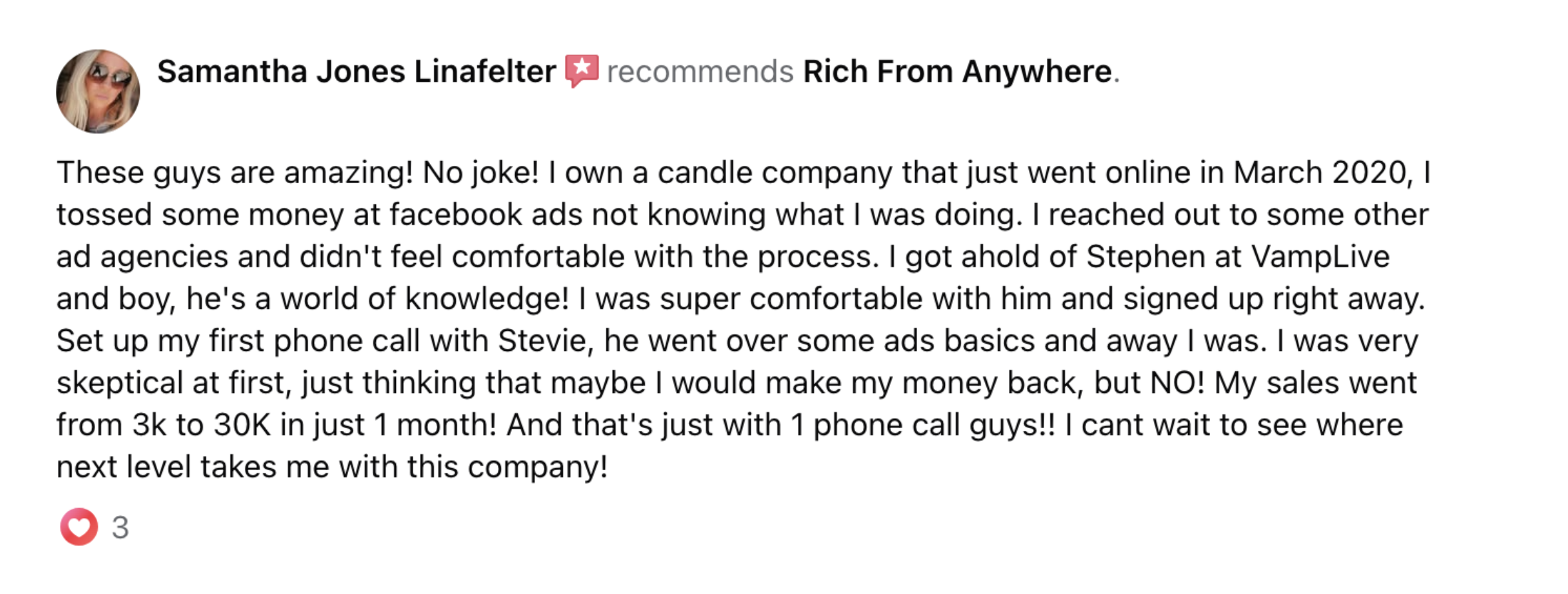Click the Samantha Jones Linafelter name link
This screenshot has width=1568, height=594.
point(356,71)
